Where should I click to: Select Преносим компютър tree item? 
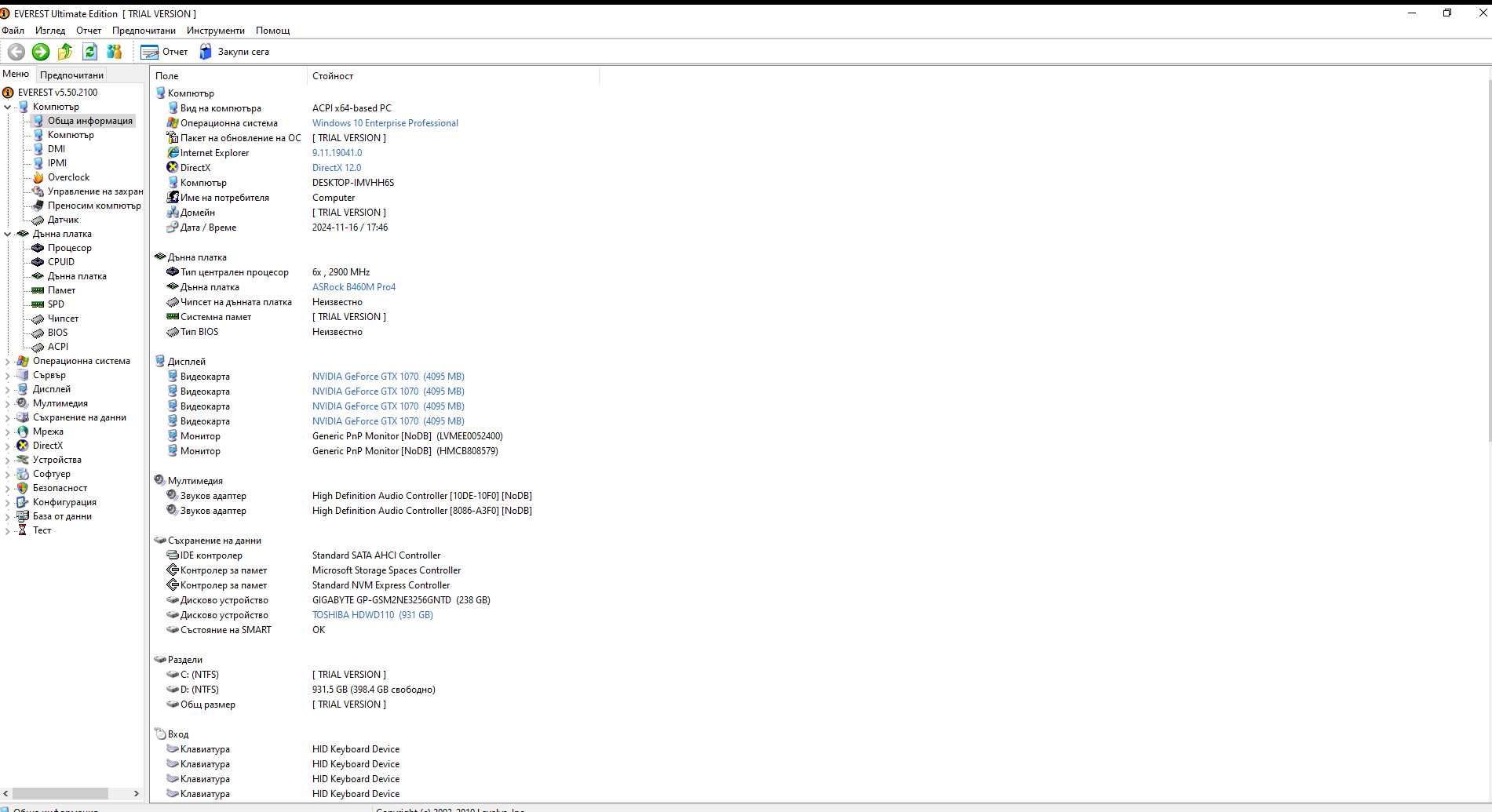(x=94, y=206)
